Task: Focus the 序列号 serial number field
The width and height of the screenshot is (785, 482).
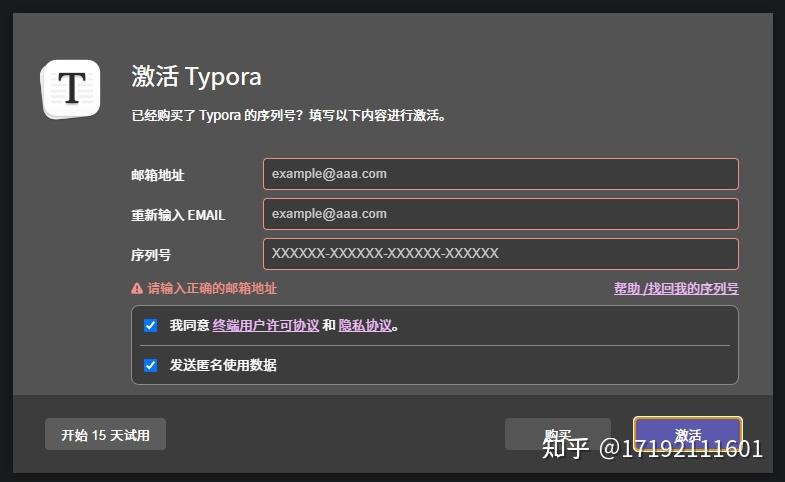Action: (501, 254)
